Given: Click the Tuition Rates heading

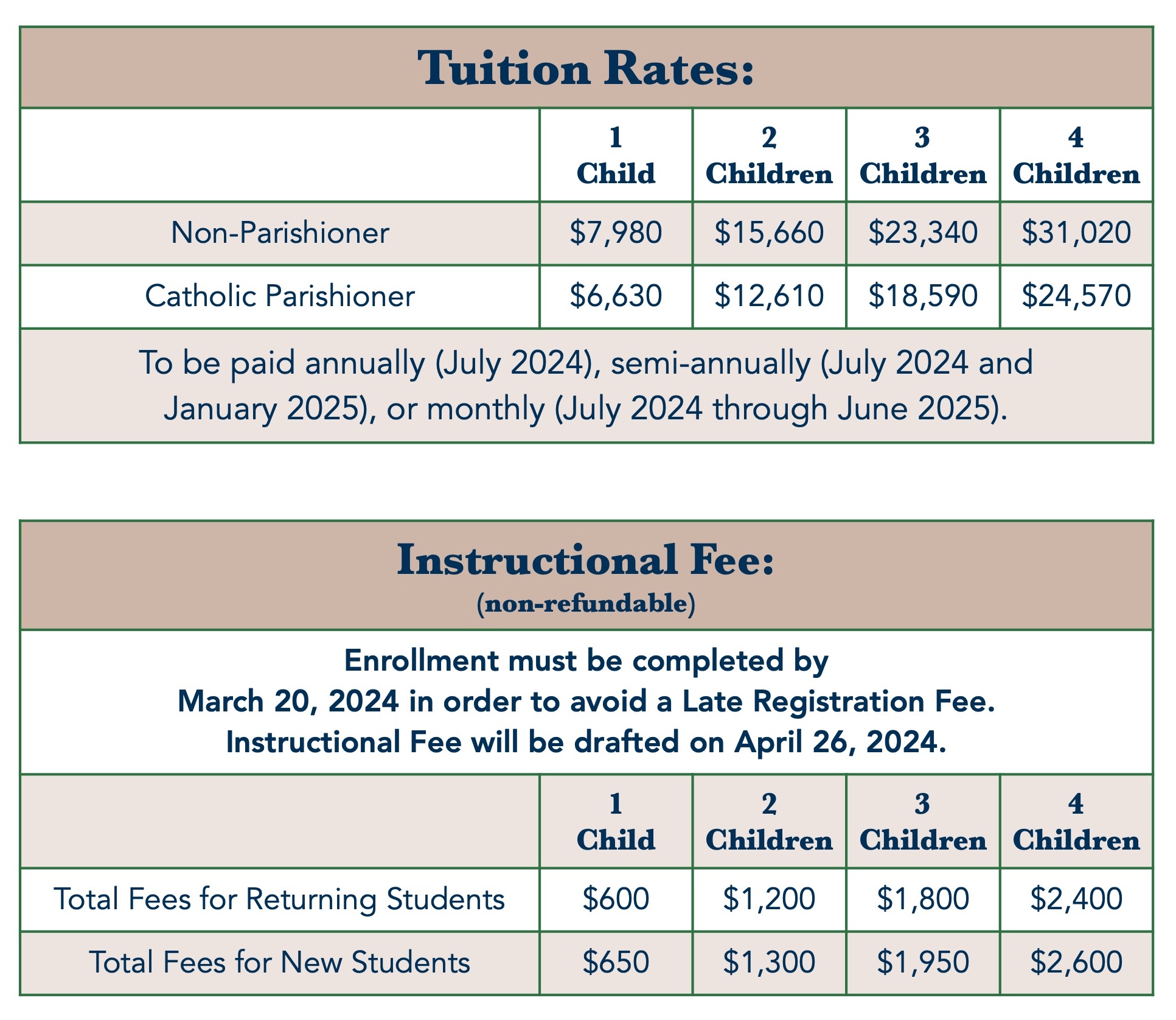Looking at the screenshot, I should pyautogui.click(x=586, y=69).
